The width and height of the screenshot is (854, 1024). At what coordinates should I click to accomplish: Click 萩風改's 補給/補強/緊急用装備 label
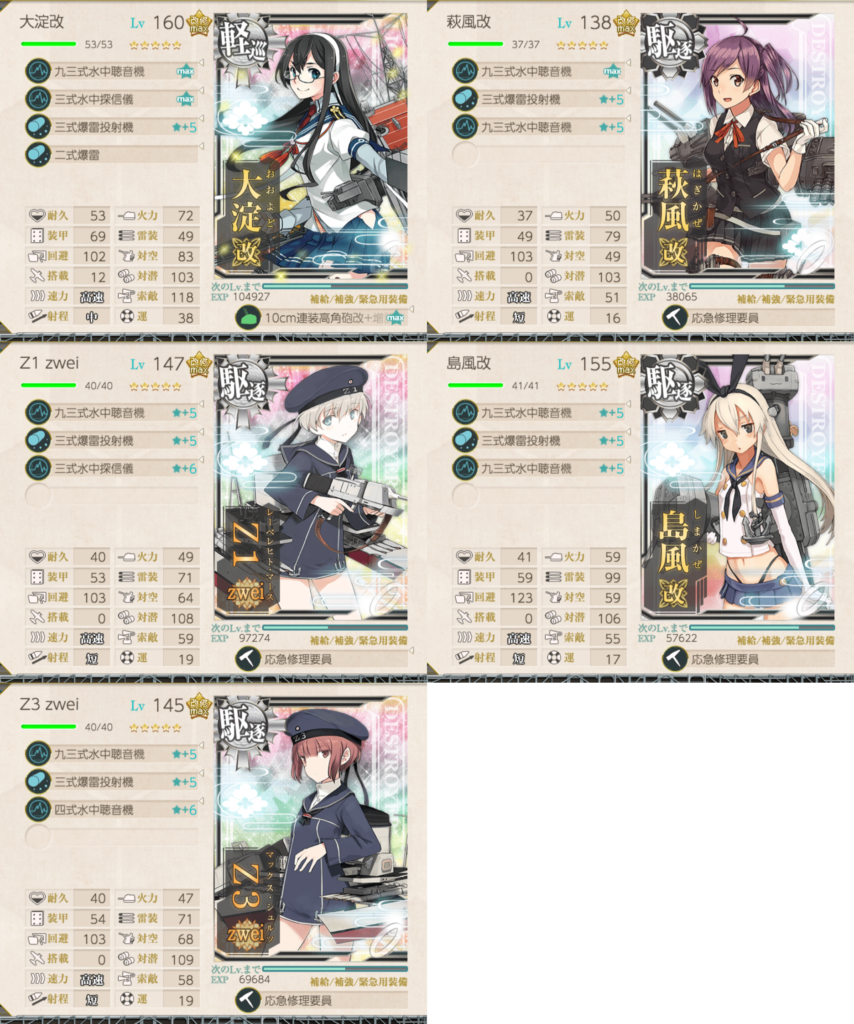pos(785,299)
